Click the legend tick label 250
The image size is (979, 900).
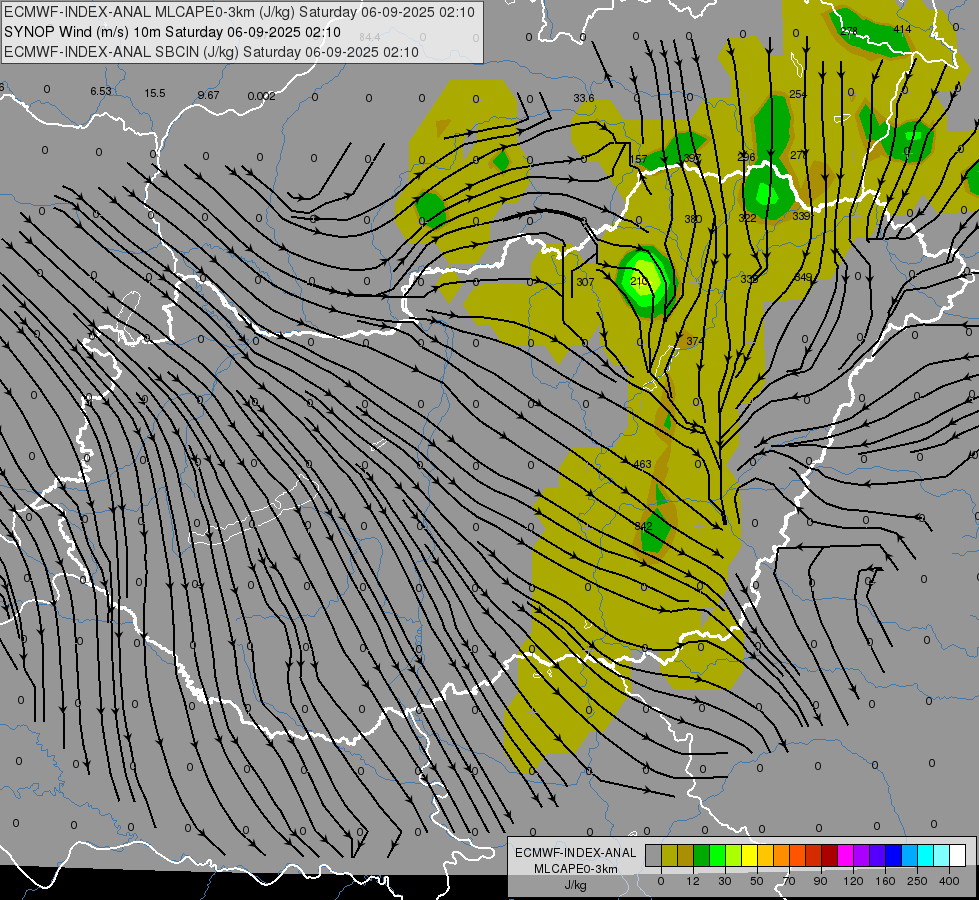tap(917, 881)
